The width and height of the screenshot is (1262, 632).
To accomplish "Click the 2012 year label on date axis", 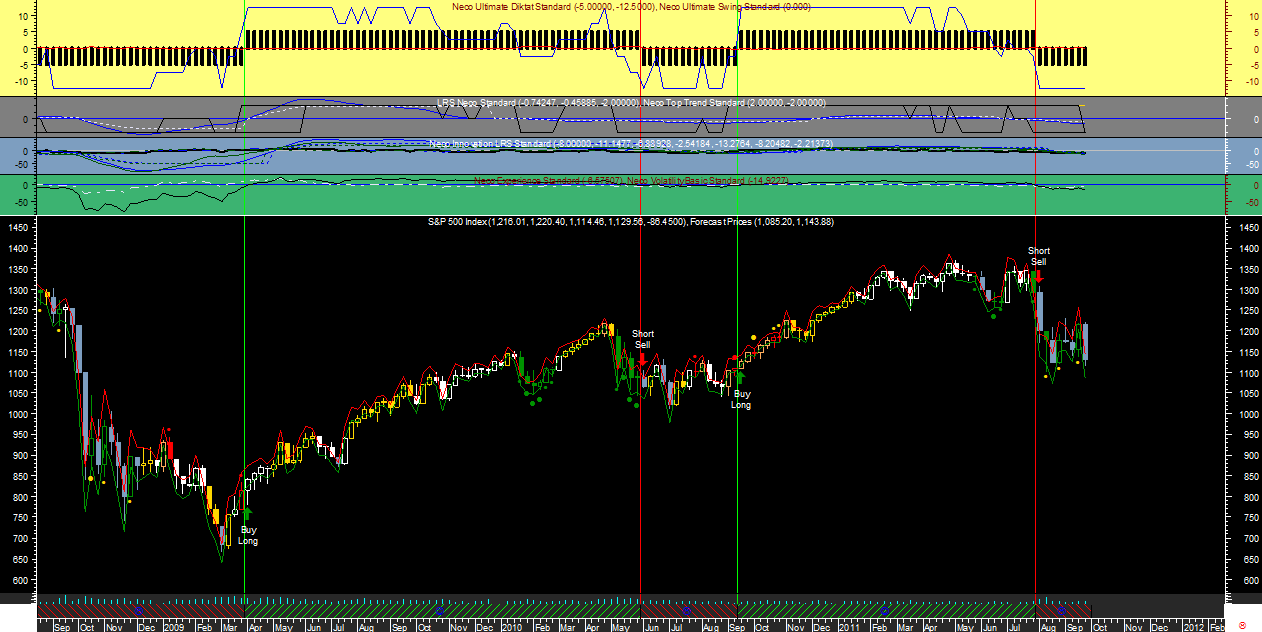I will click(x=1194, y=626).
